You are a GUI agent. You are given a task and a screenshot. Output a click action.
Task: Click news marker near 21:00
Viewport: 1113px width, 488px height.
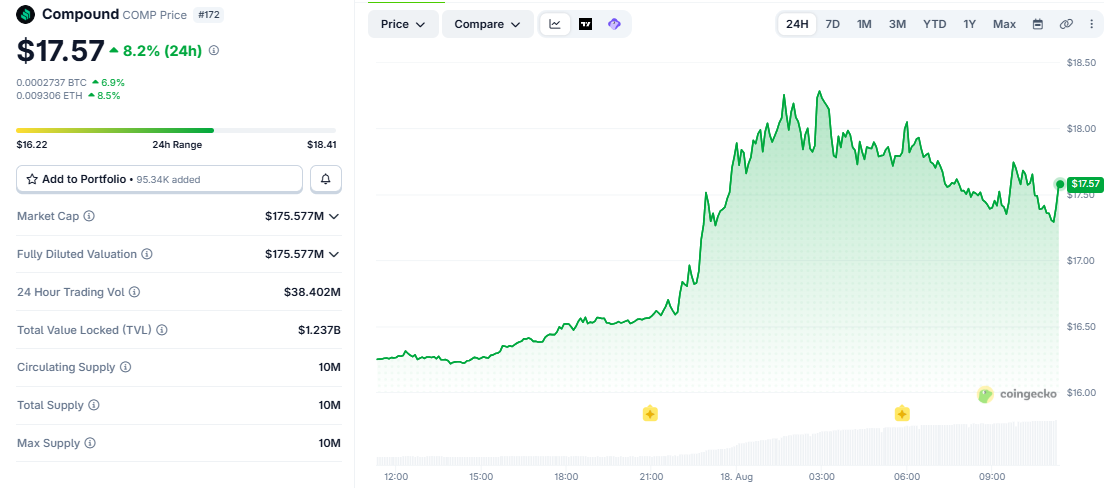[649, 413]
